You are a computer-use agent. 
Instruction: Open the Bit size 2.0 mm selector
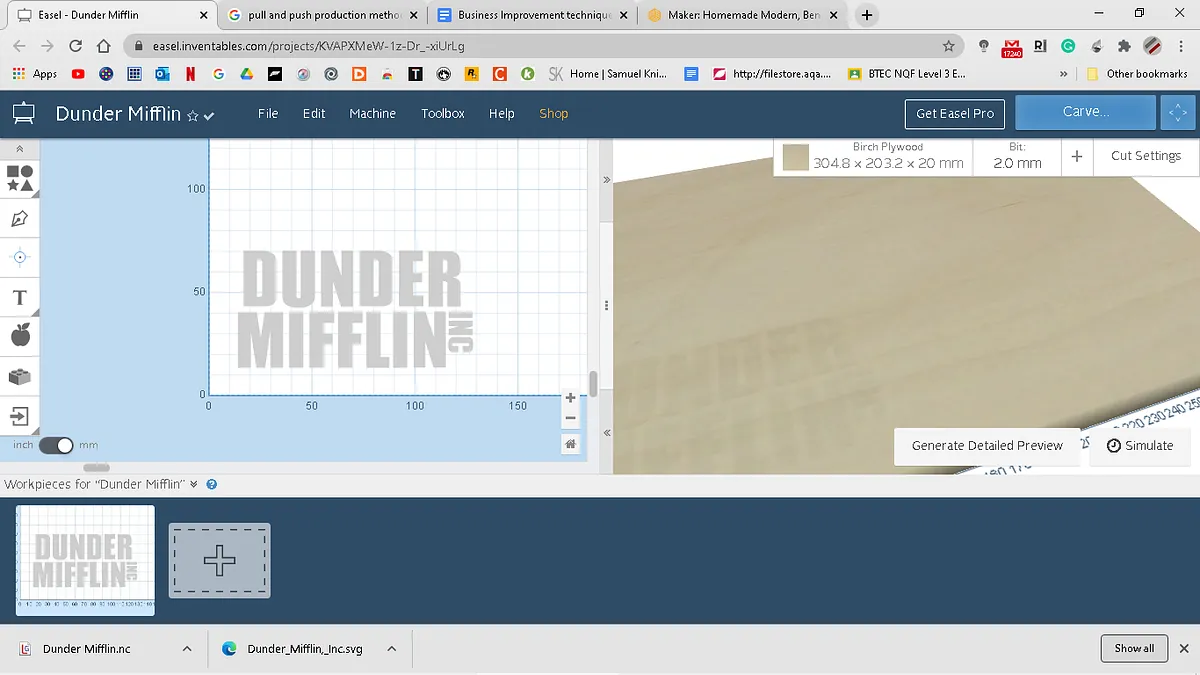pyautogui.click(x=1017, y=156)
